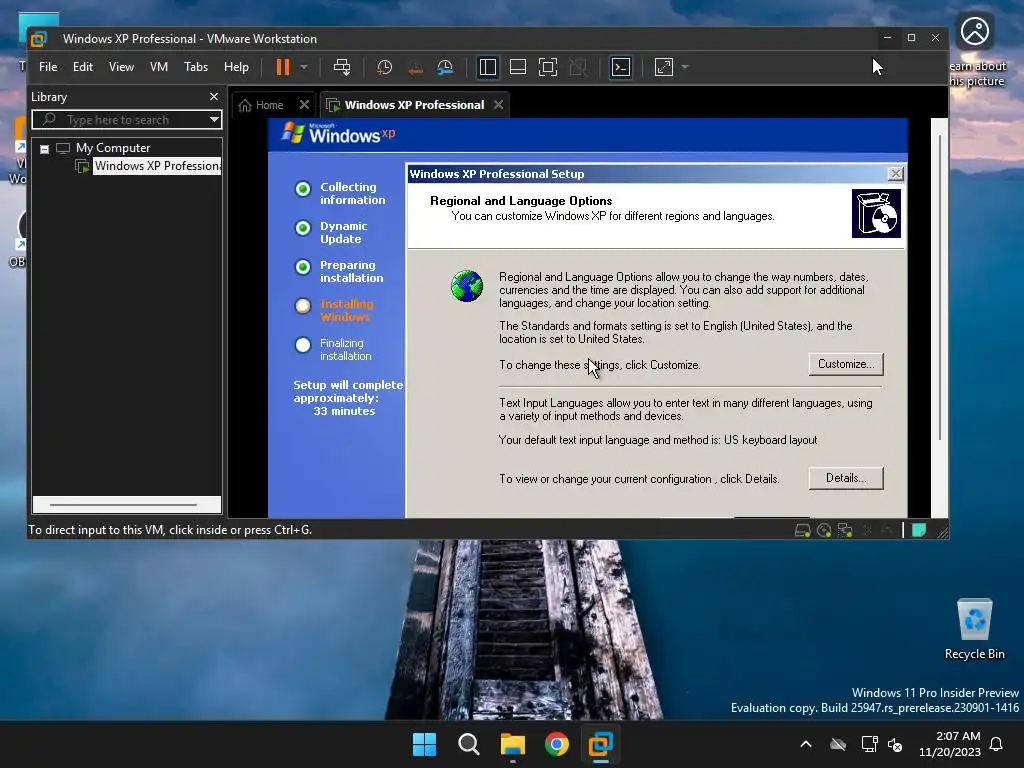Screen dimensions: 1024x768
Task: Open File Explorer from the taskbar
Action: click(x=513, y=744)
